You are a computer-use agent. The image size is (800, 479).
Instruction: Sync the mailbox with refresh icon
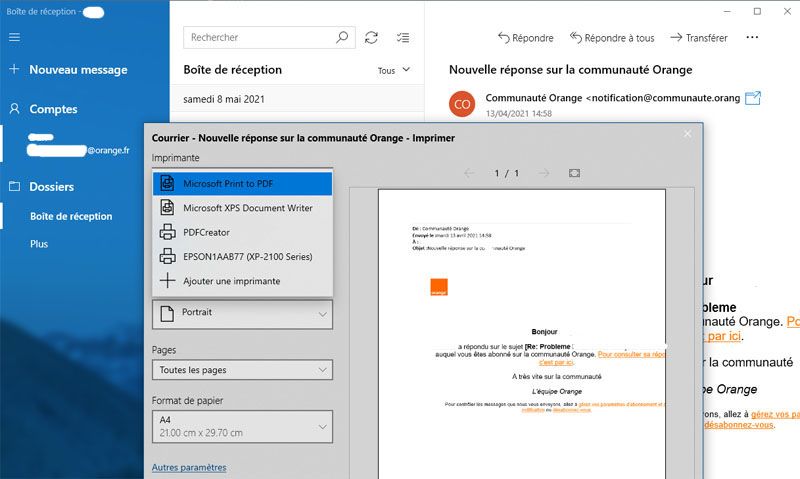pyautogui.click(x=371, y=37)
